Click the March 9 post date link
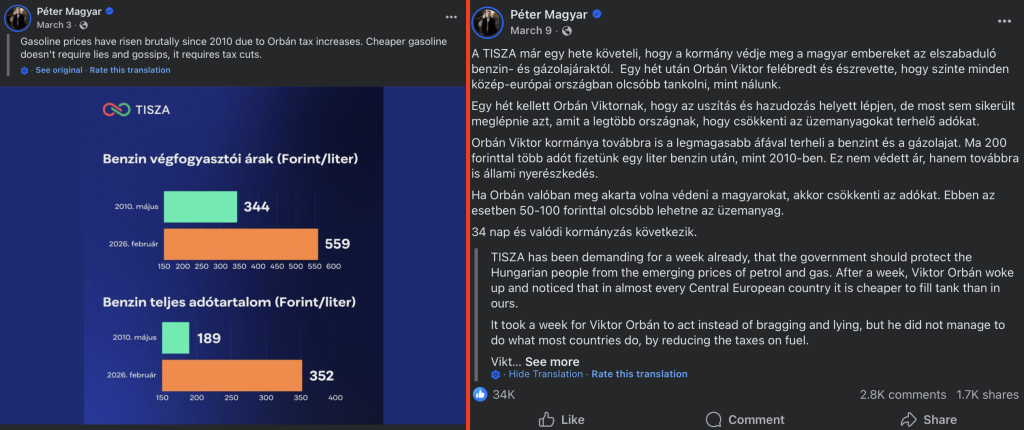The image size is (1024, 430). pyautogui.click(x=528, y=31)
